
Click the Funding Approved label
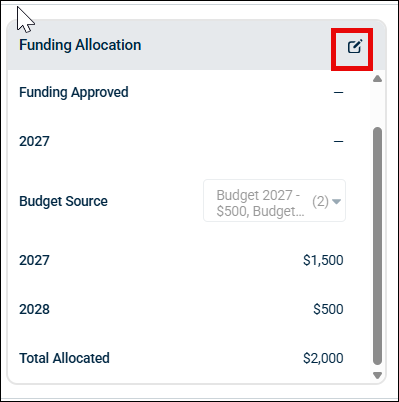pos(74,92)
